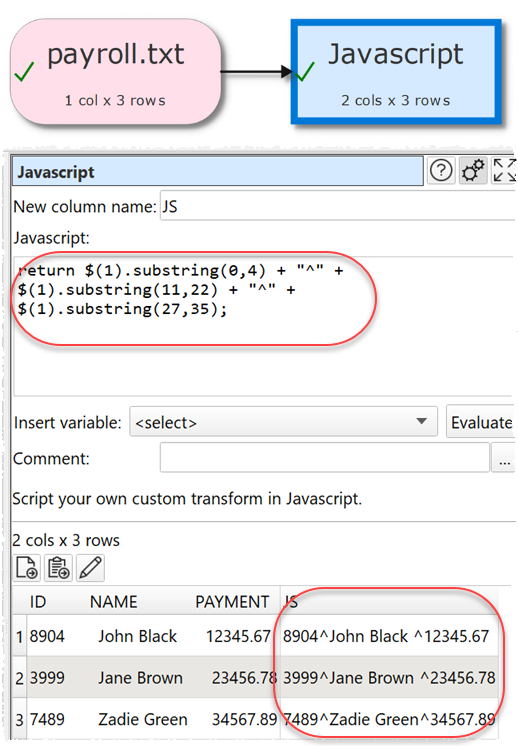Viewport: 518px width, 746px height.
Task: Click the Javascript panel title bar
Action: [217, 171]
